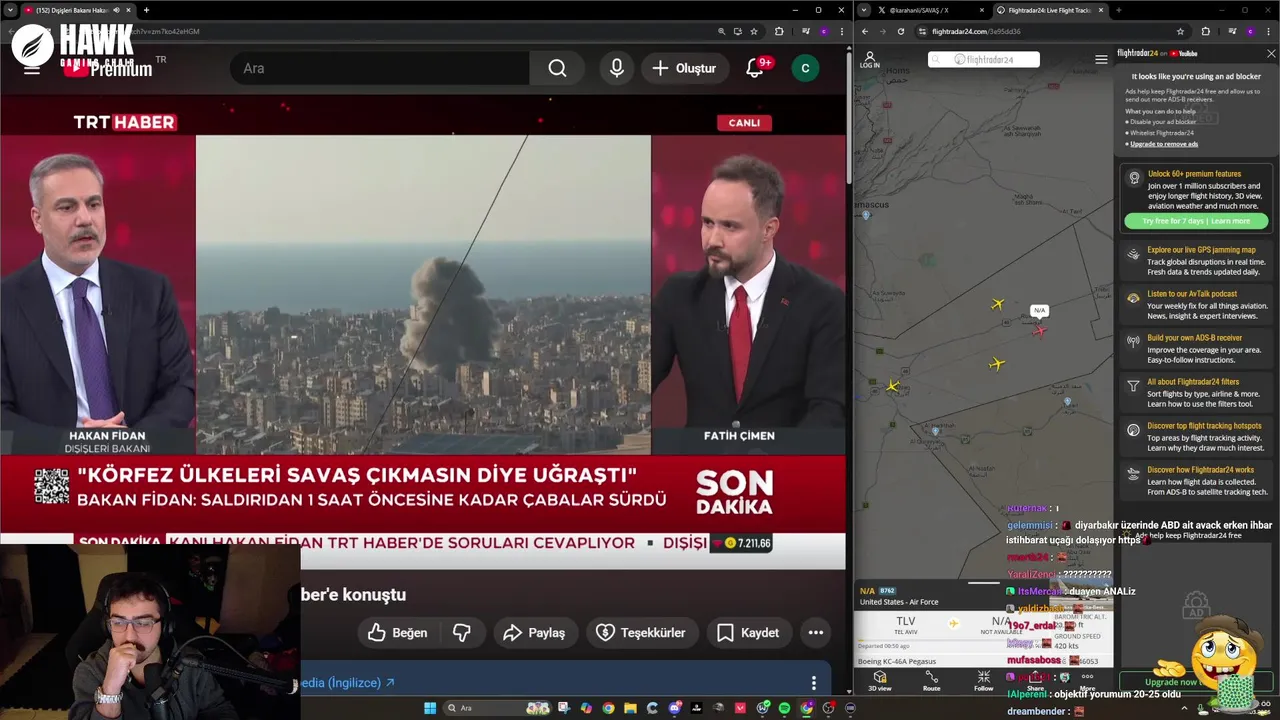Switch to the Flightradar24 Live Flight Tracker tab
This screenshot has height=720, width=1280.
[x=1048, y=10]
